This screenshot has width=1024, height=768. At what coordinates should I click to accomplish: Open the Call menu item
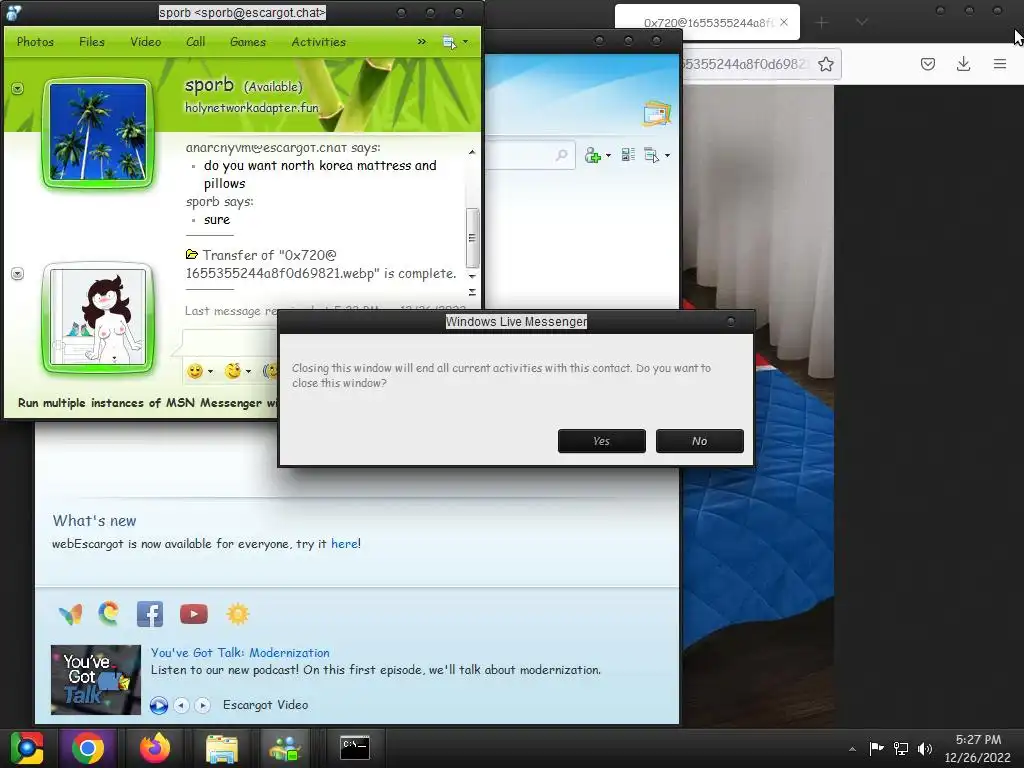(x=195, y=42)
